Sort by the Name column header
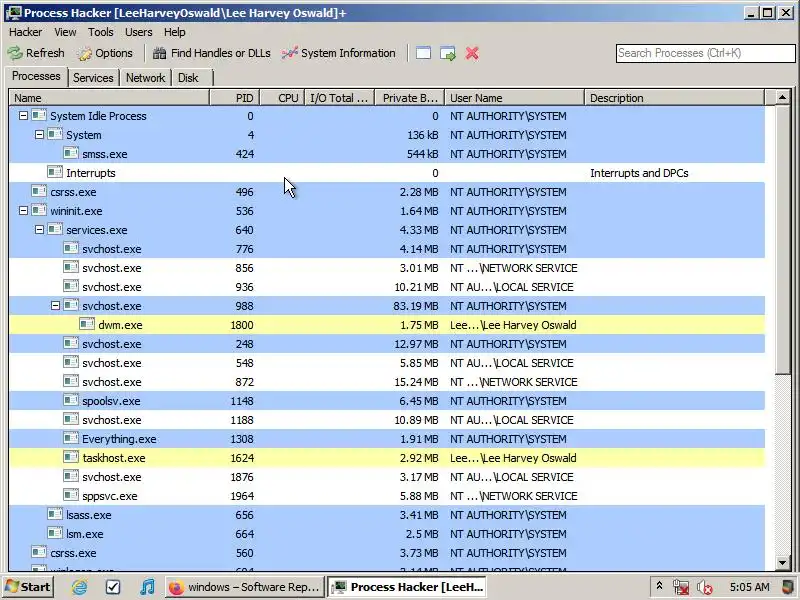800x600 pixels. [109, 98]
